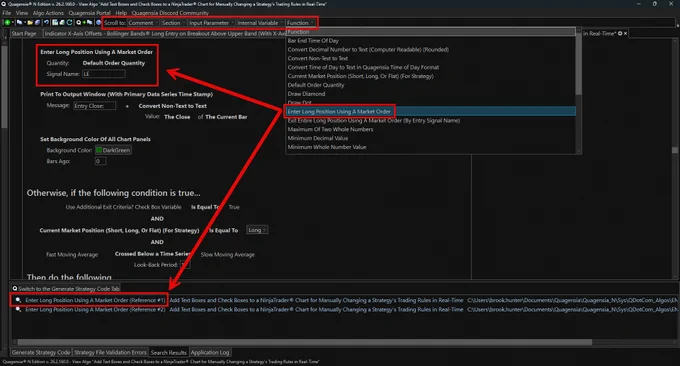Viewport: 680px width, 366px height.
Task: Click Slow Moving Average operand
Action: point(228,255)
